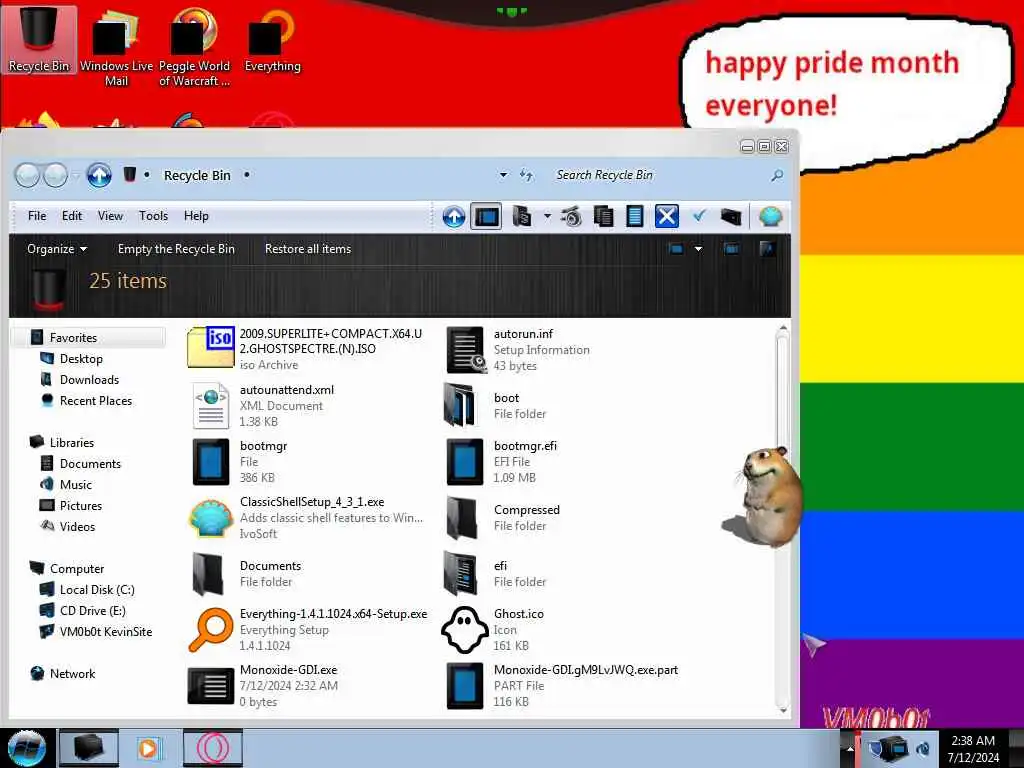Open the recent pages arrow after Forward
1024x768 pixels.
(75, 176)
